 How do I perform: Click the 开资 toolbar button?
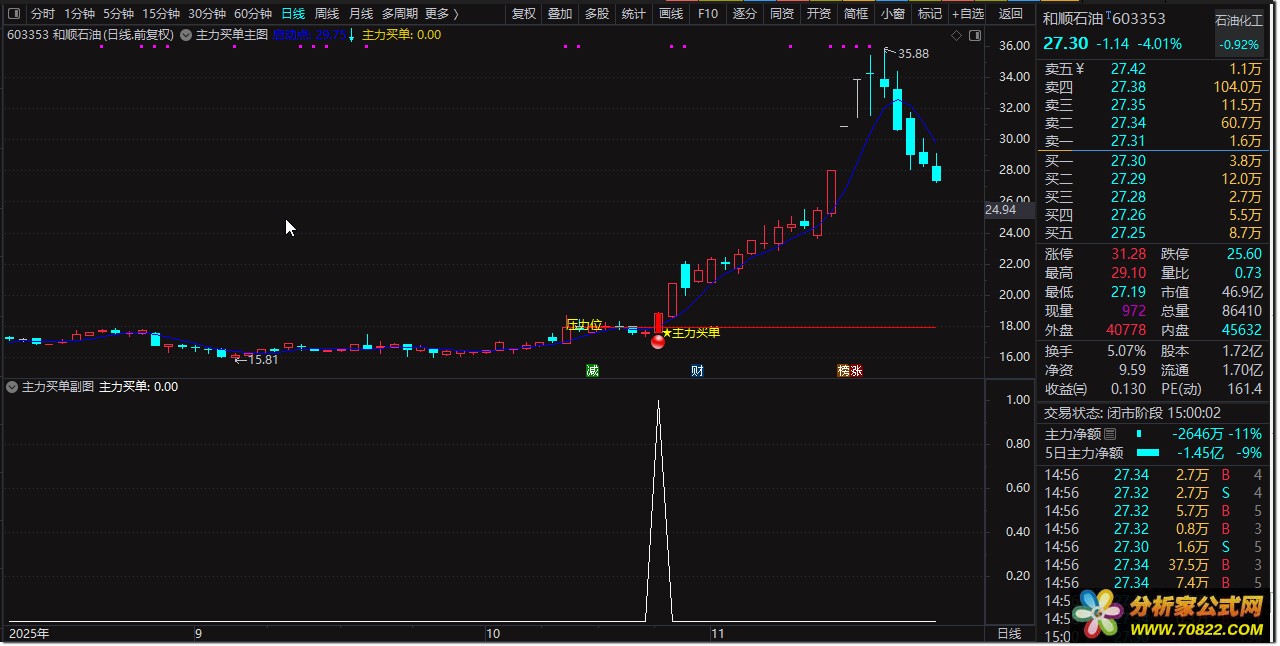(x=819, y=14)
